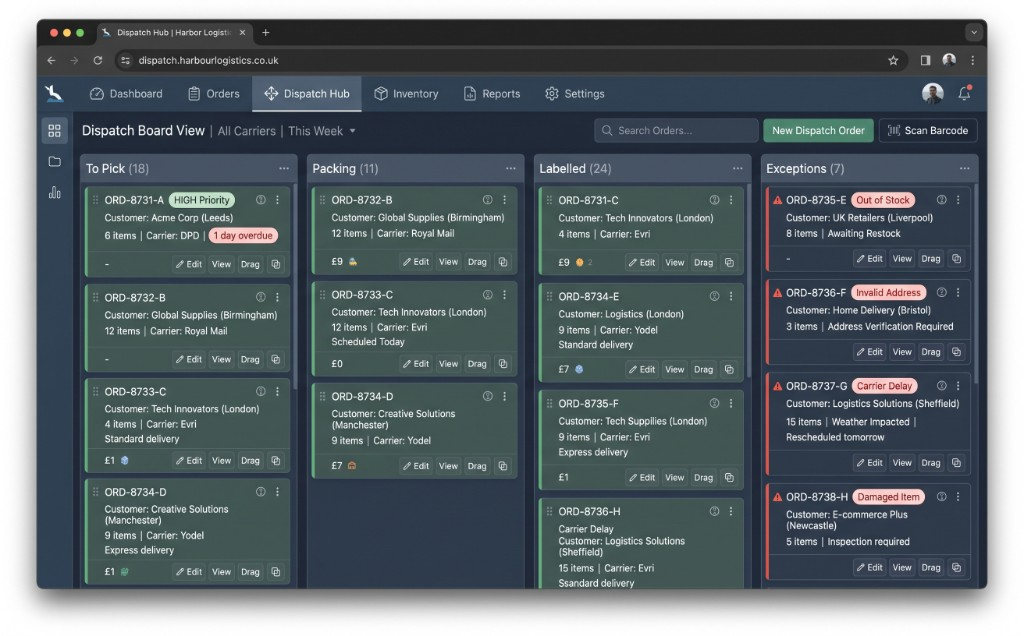This screenshot has height=636, width=1024.
Task: Open a new browser tab
Action: coord(265,32)
